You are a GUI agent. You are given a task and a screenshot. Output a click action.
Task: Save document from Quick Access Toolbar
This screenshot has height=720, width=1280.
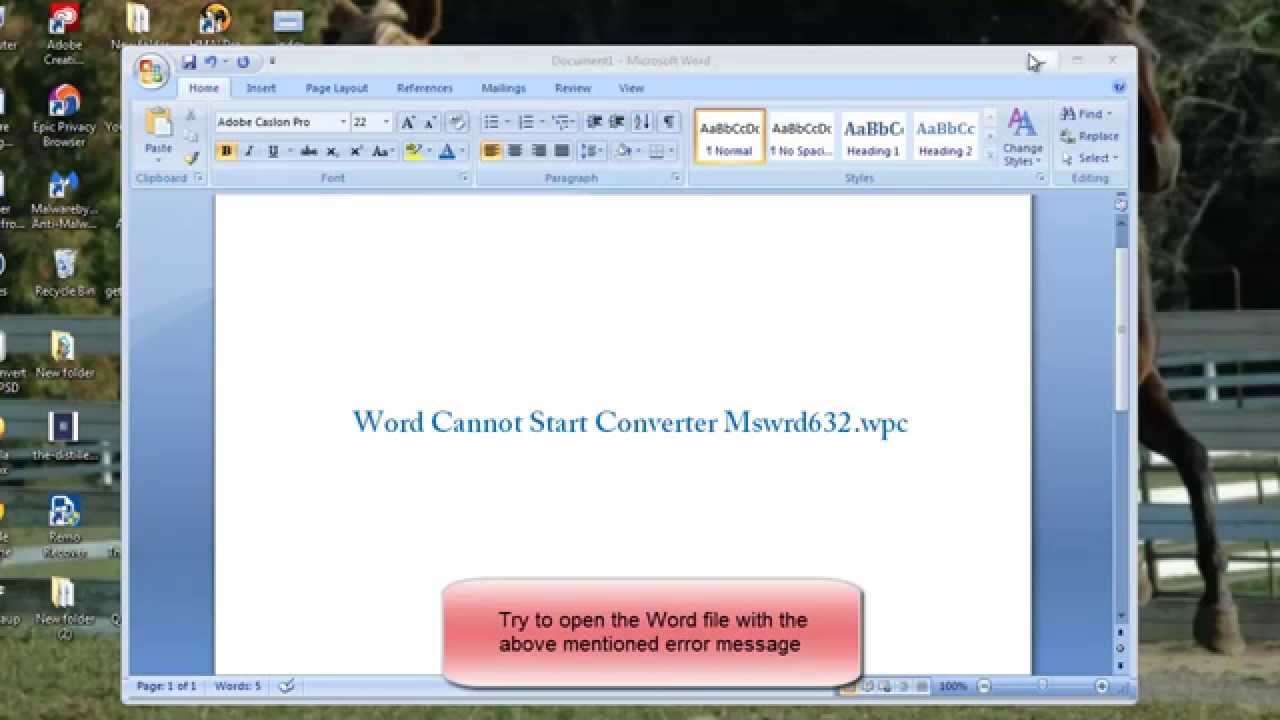[189, 62]
